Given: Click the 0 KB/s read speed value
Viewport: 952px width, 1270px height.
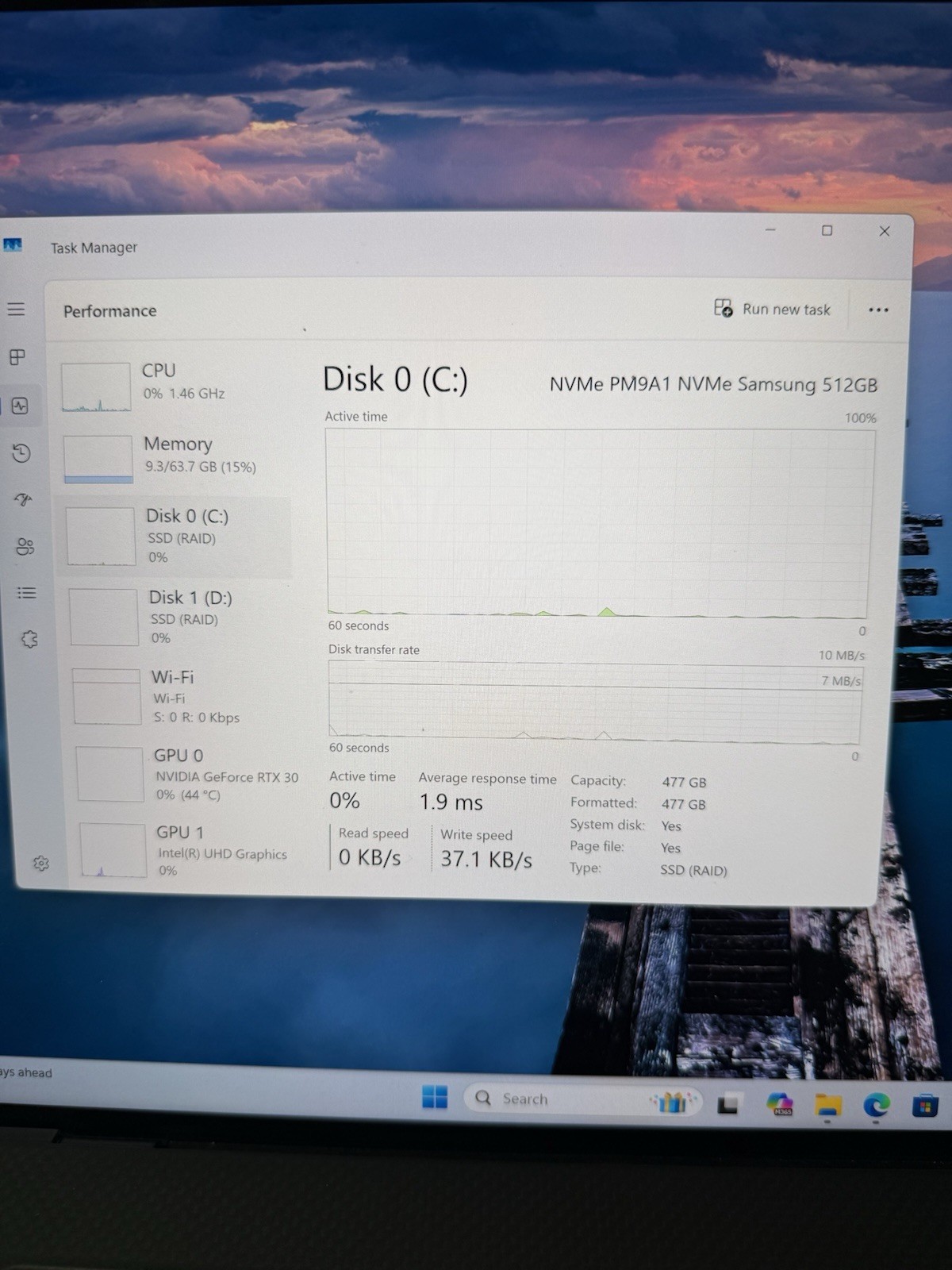Looking at the screenshot, I should tap(370, 857).
